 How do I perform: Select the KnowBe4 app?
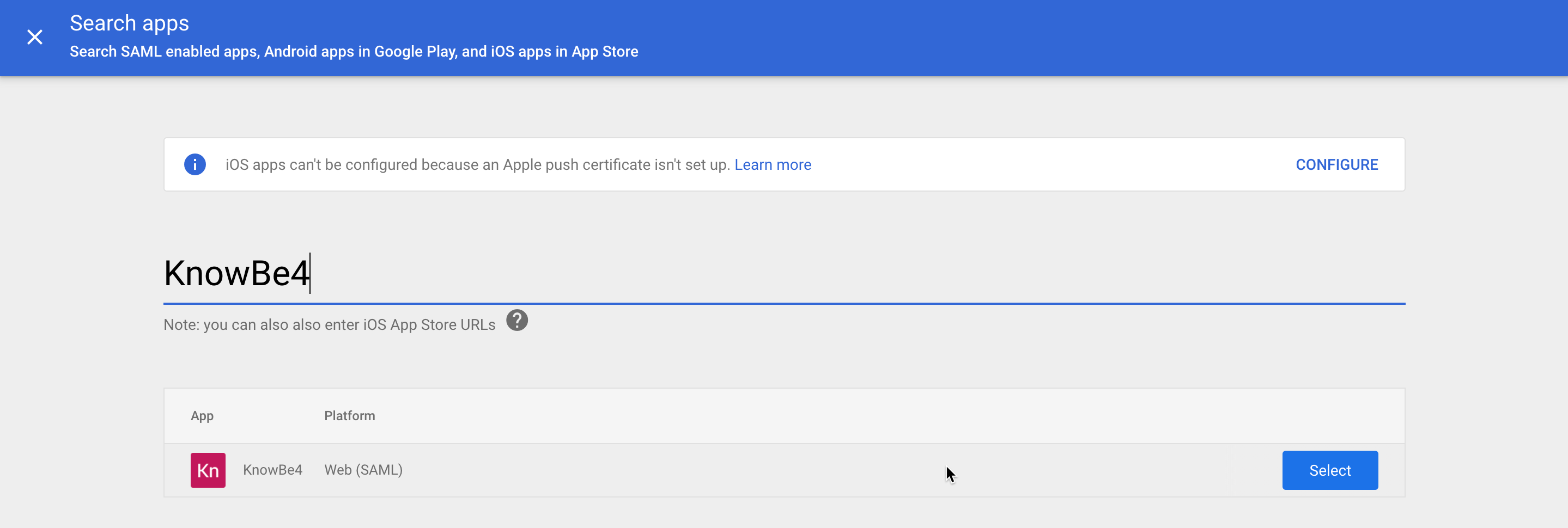[x=1330, y=470]
